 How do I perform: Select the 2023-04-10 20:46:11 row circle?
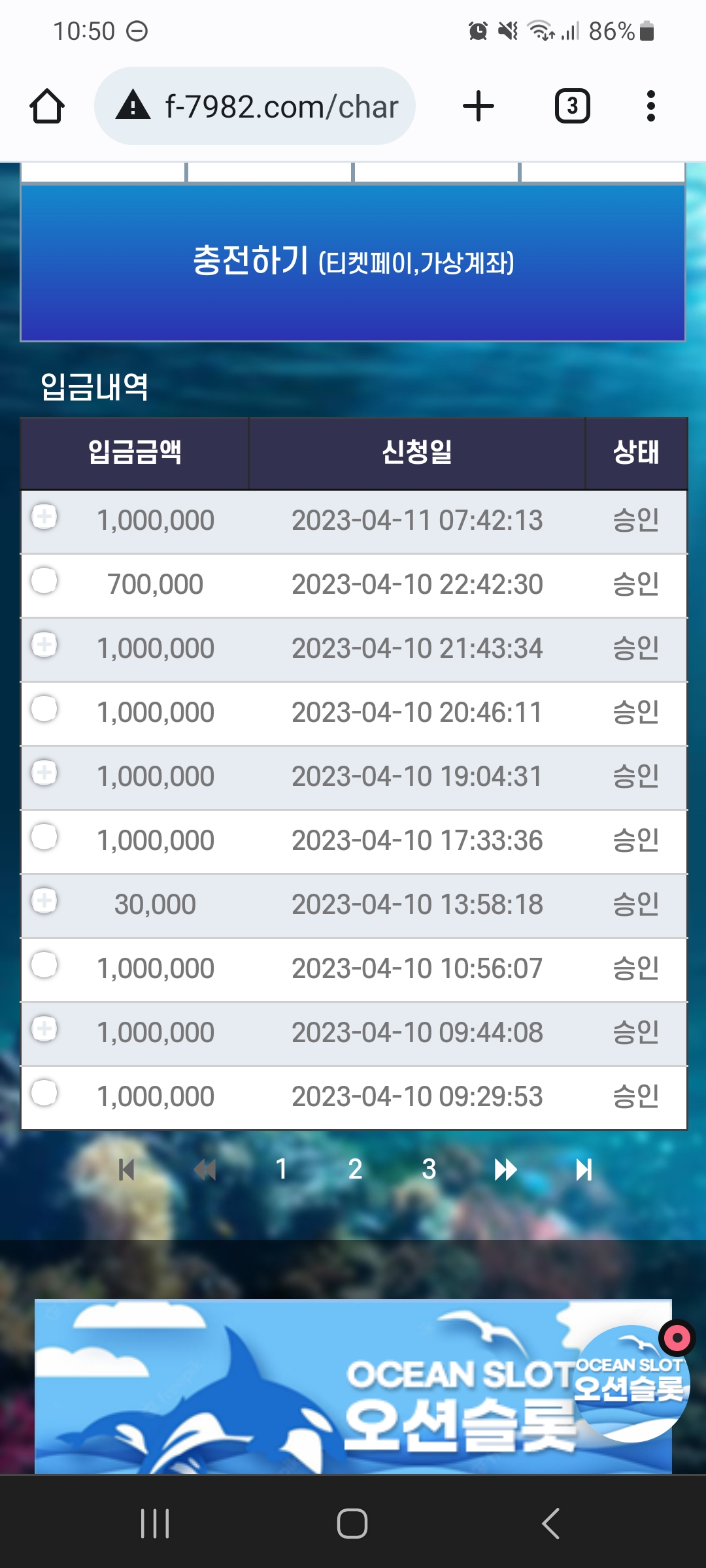point(44,709)
